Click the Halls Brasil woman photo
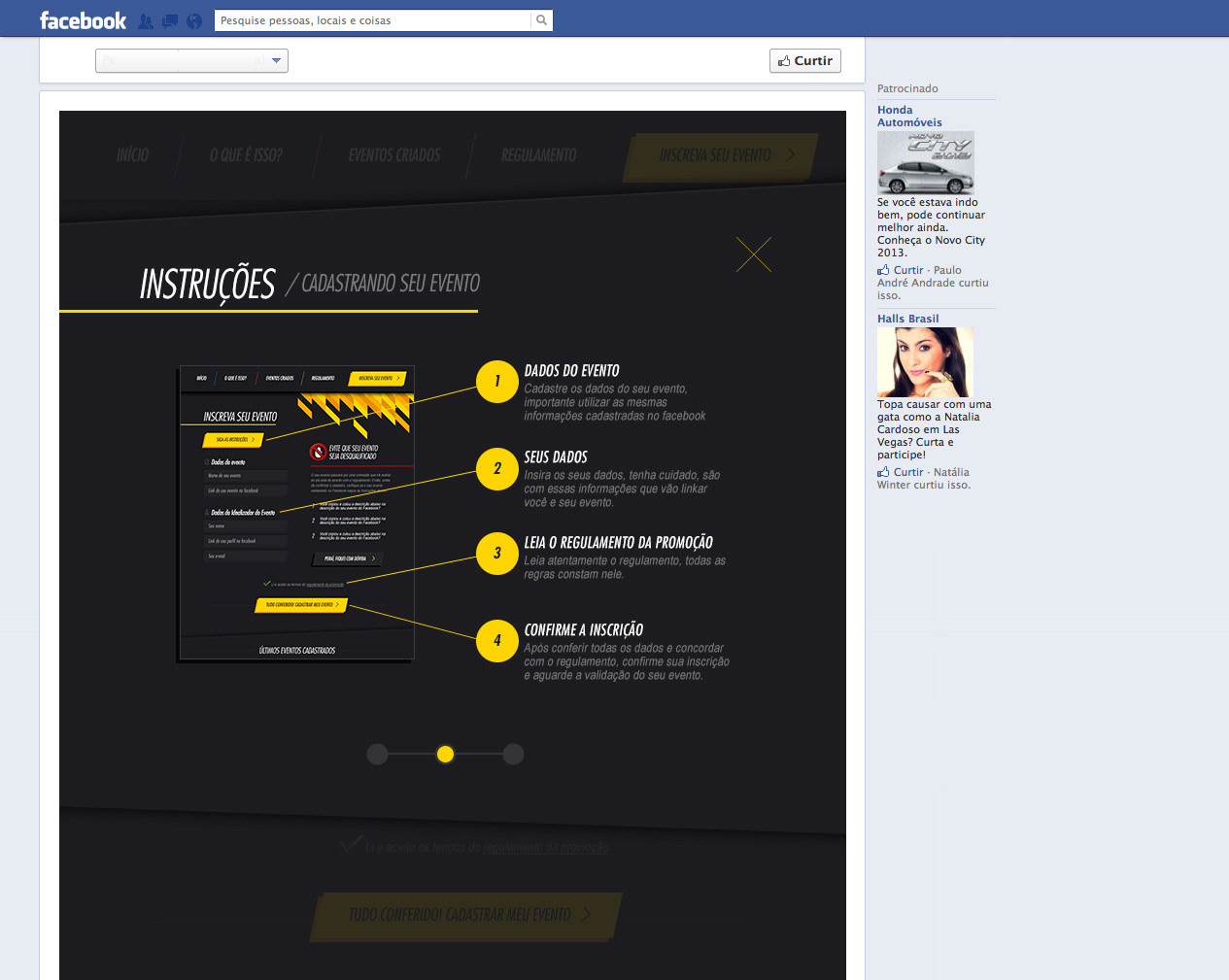Viewport: 1229px width, 980px height. [x=926, y=362]
